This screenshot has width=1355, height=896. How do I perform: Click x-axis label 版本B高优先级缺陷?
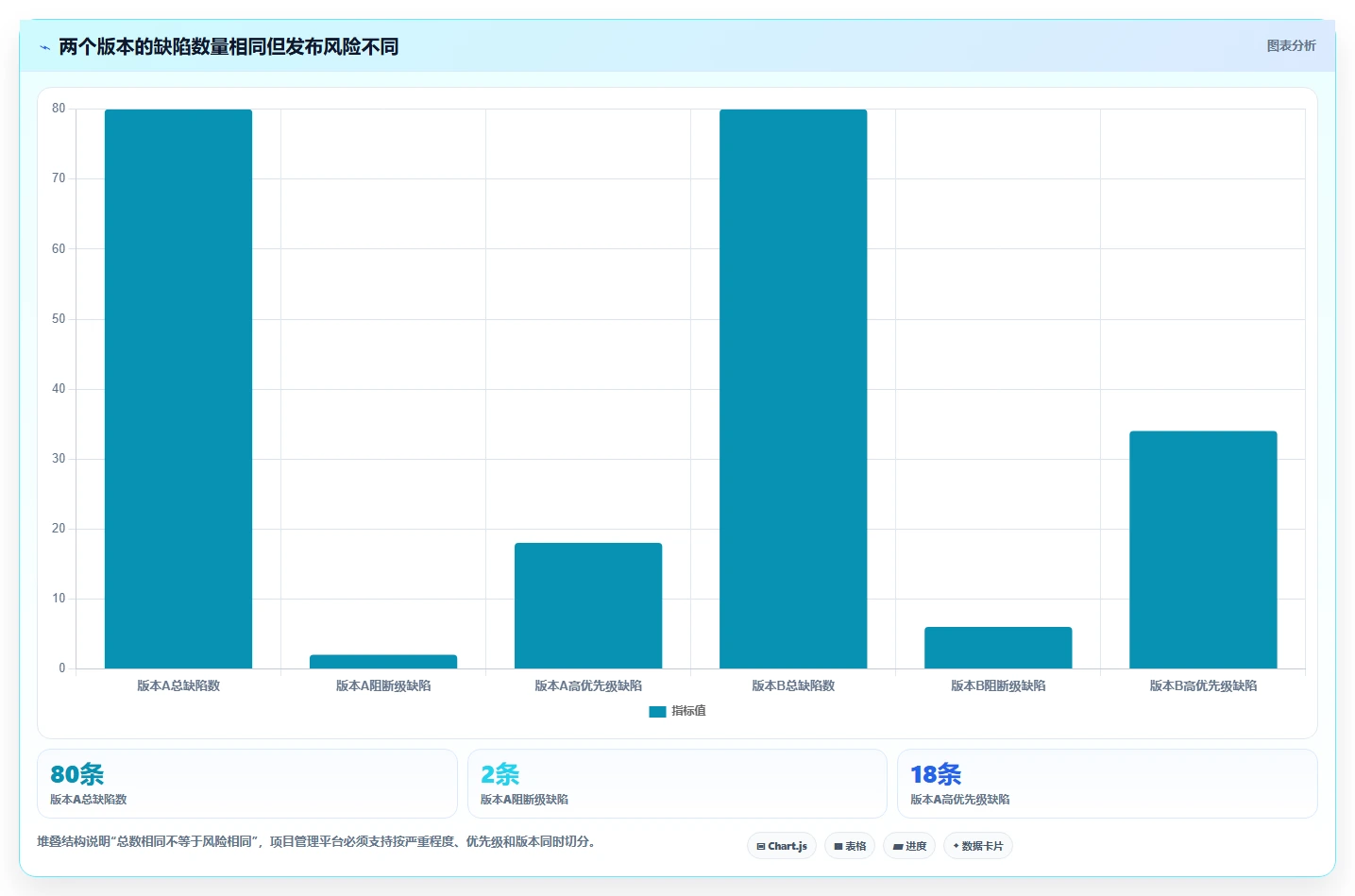[1203, 685]
